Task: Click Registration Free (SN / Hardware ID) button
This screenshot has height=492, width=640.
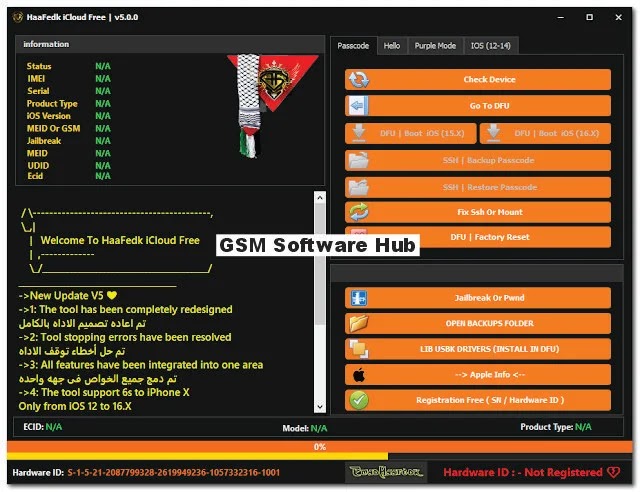Action: point(478,400)
